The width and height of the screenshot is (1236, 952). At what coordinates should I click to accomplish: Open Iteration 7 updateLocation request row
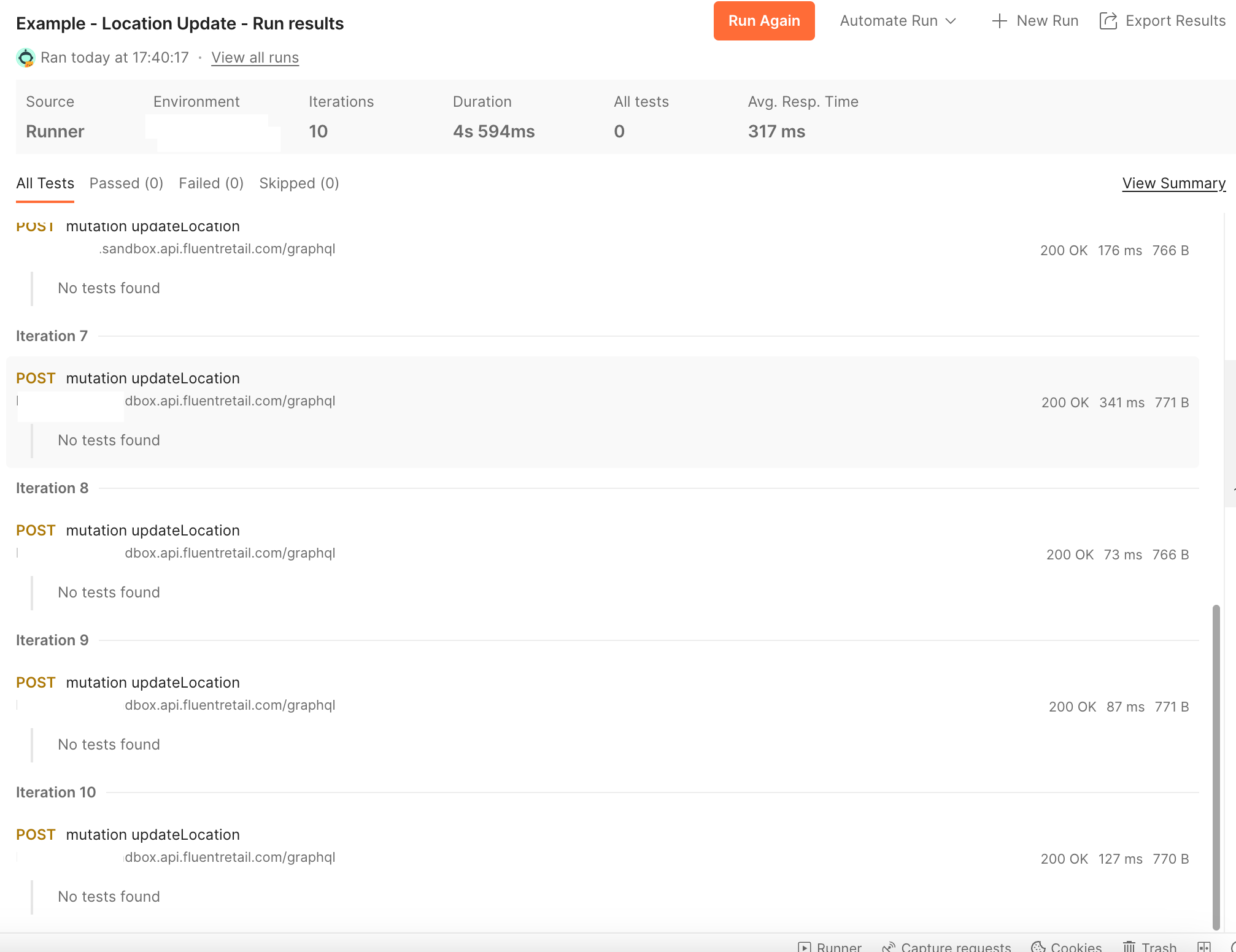point(153,378)
